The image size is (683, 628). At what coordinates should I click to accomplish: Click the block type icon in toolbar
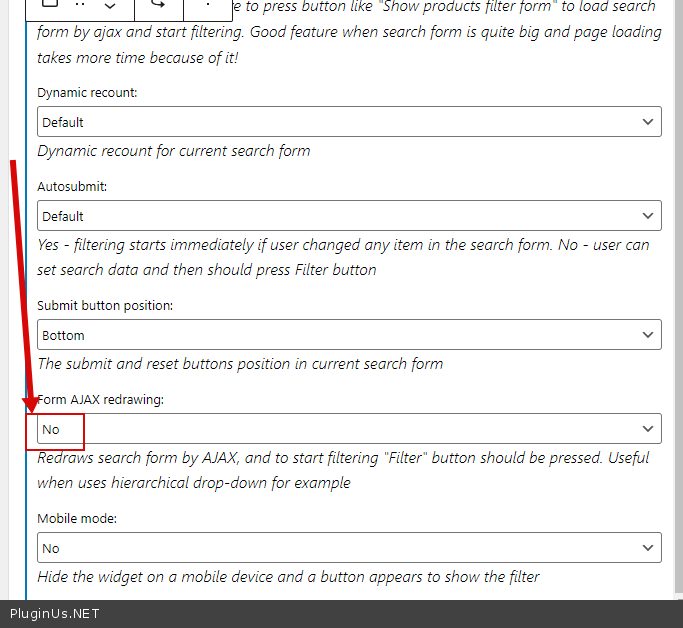point(51,5)
